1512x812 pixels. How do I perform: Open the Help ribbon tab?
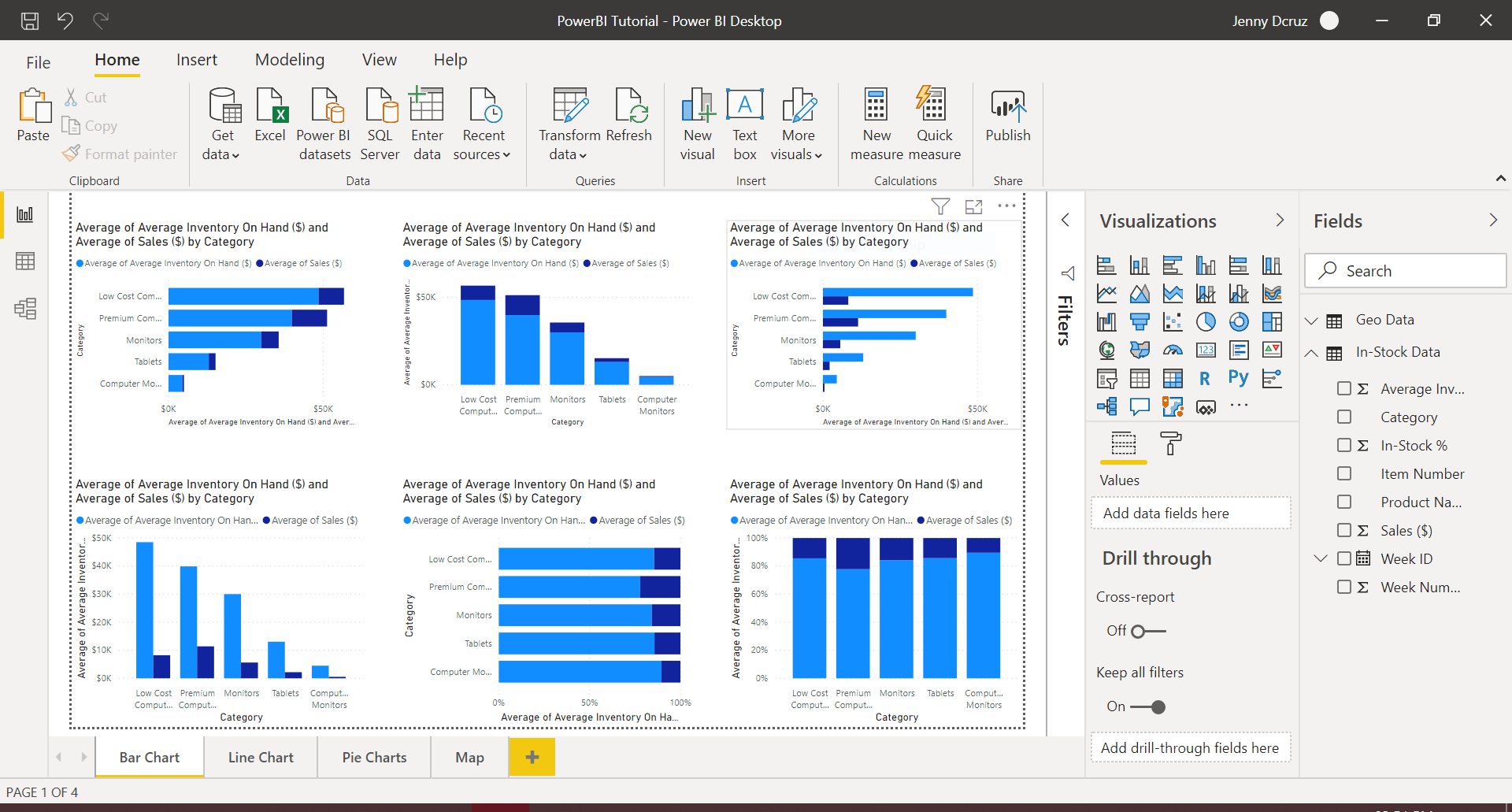tap(450, 60)
